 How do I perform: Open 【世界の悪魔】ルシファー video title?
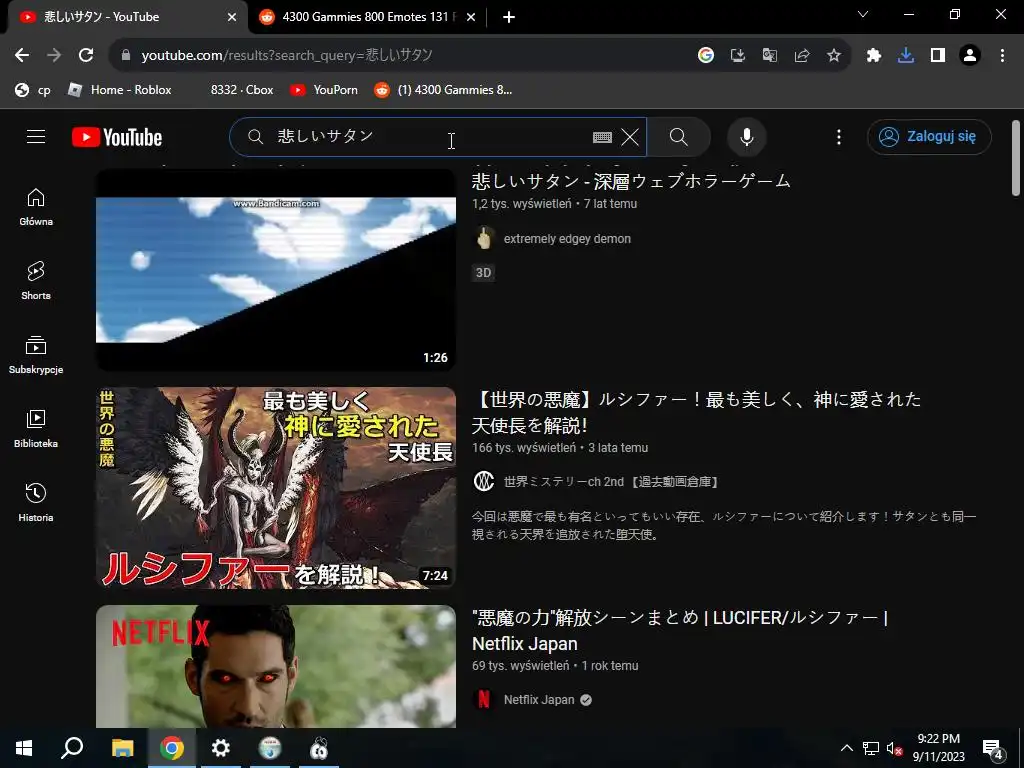click(696, 412)
